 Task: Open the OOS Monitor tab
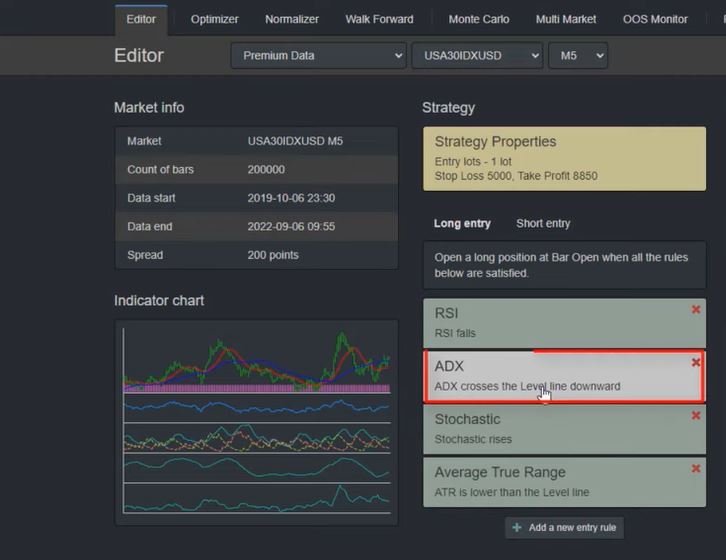pos(655,19)
